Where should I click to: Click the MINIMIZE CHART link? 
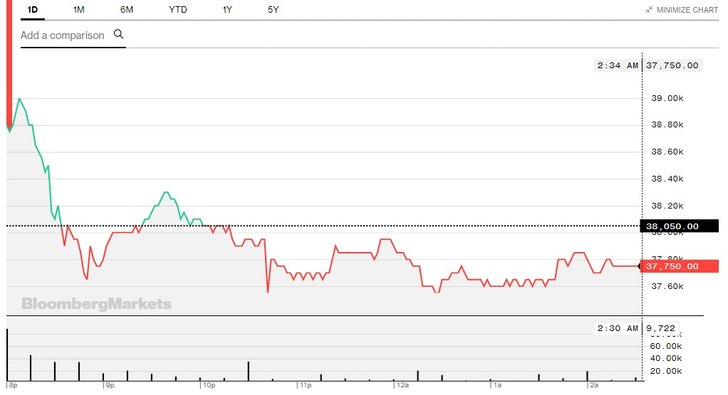point(687,10)
